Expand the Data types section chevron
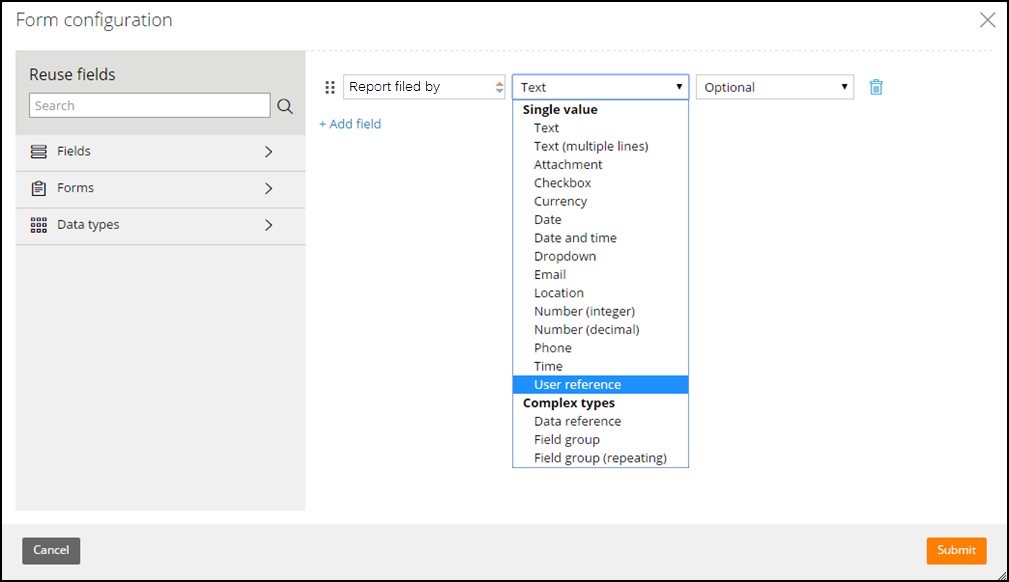Image resolution: width=1009 pixels, height=582 pixels. coord(269,225)
